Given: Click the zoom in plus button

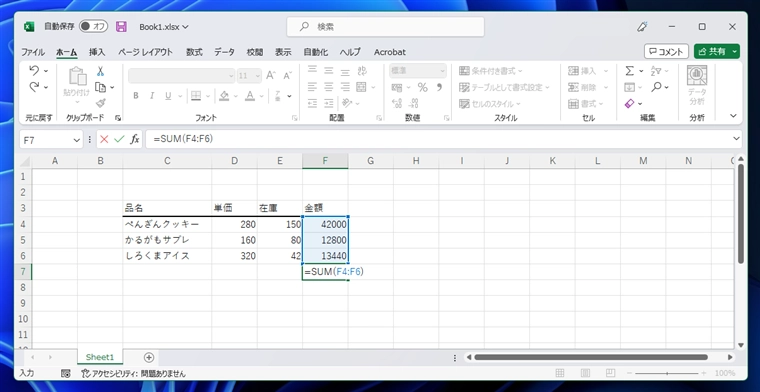Looking at the screenshot, I should (704, 373).
